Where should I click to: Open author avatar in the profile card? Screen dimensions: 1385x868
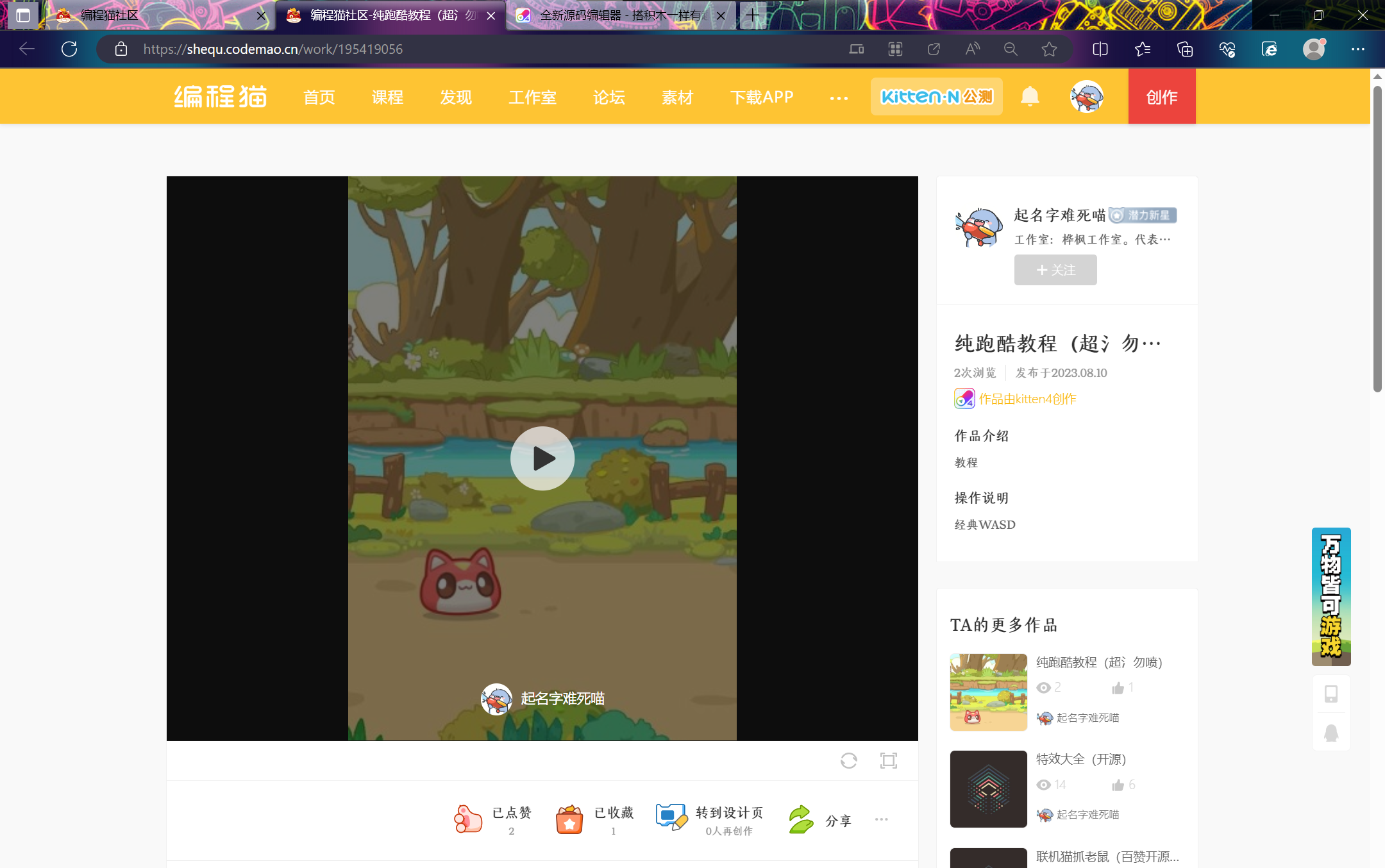[x=979, y=227]
